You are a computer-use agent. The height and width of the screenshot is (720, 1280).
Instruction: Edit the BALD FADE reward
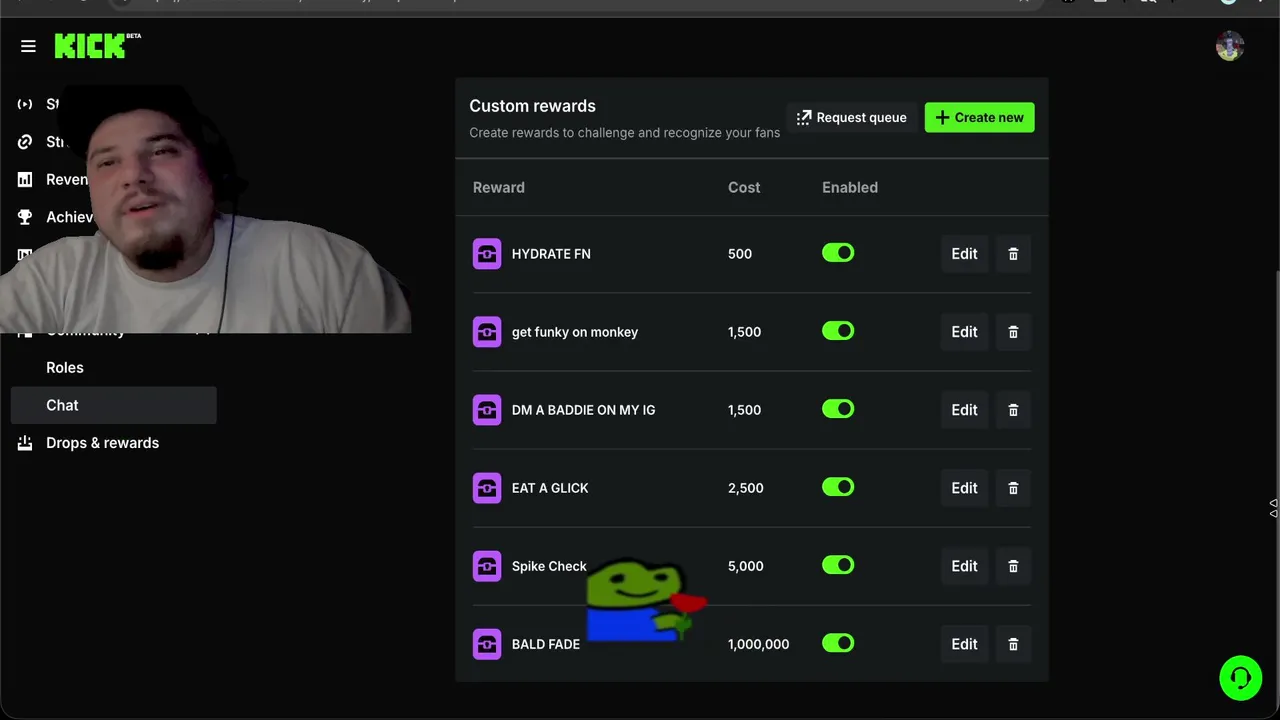[x=964, y=644]
